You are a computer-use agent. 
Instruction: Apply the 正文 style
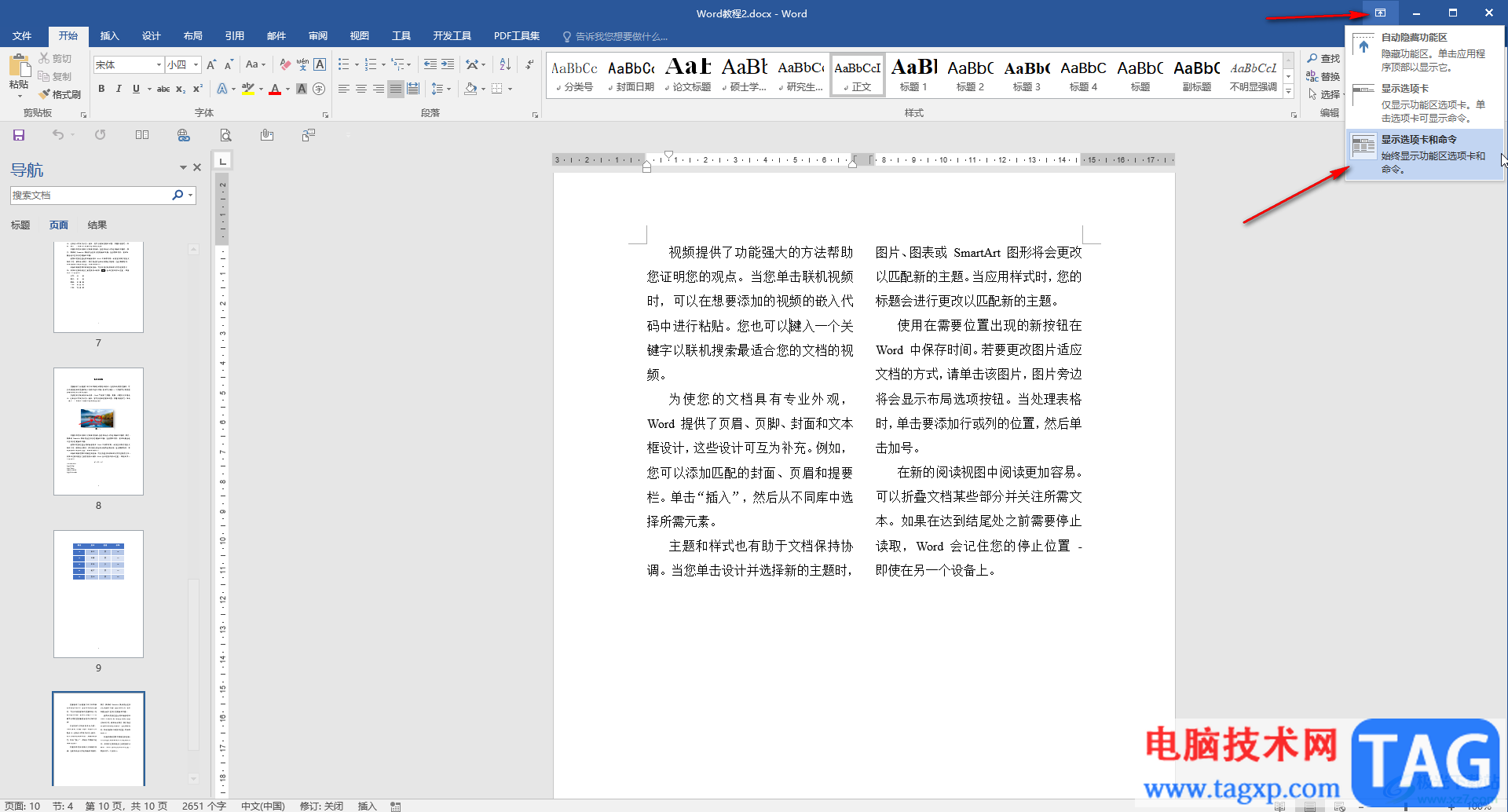[858, 75]
